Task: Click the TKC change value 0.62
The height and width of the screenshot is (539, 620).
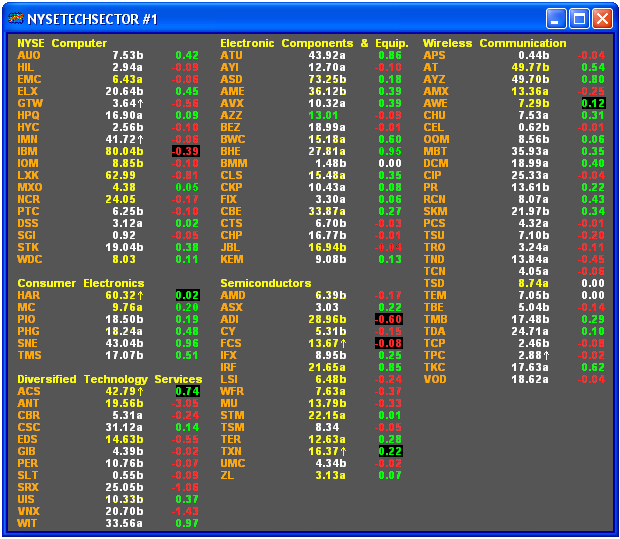Action: tap(593, 367)
